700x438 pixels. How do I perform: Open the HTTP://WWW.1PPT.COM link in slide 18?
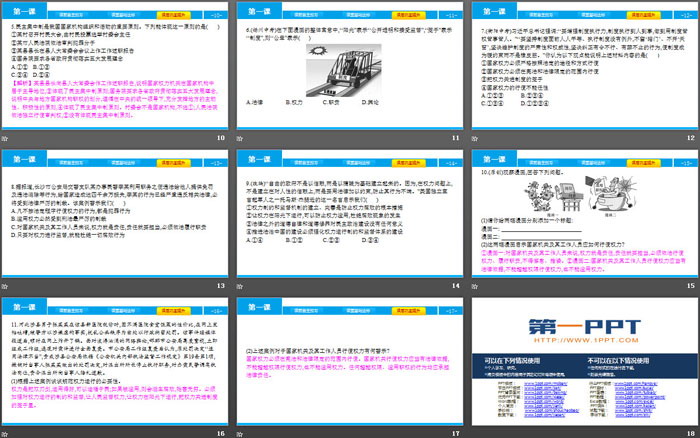[x=586, y=340]
